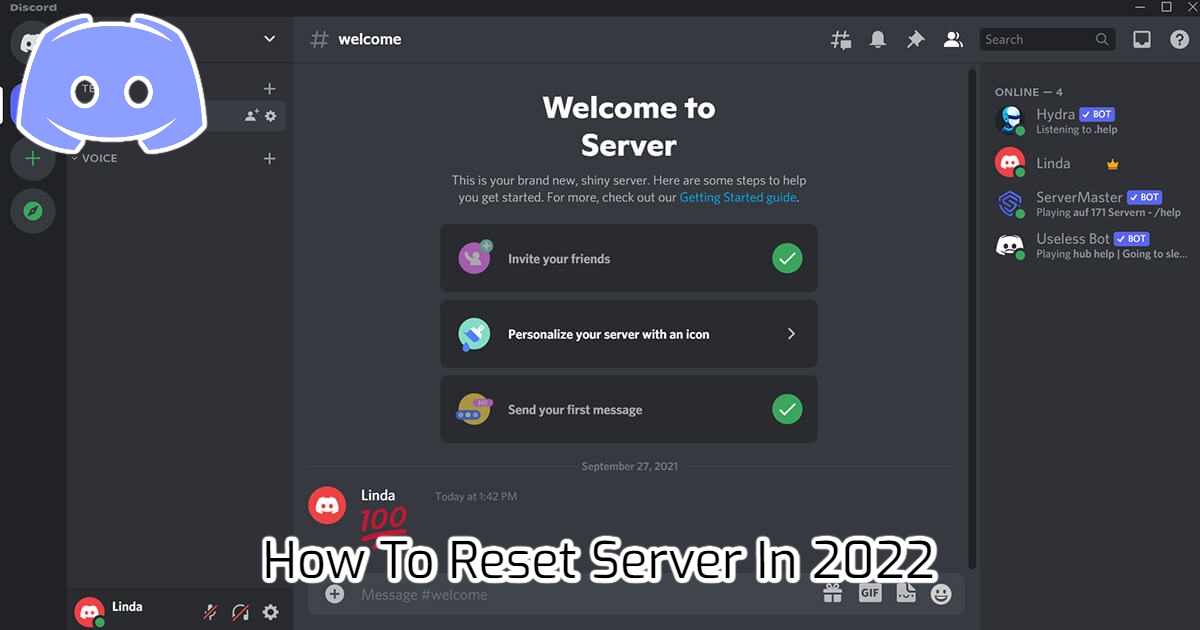This screenshot has width=1200, height=630.
Task: Click the Invite your friends card
Action: pos(629,258)
